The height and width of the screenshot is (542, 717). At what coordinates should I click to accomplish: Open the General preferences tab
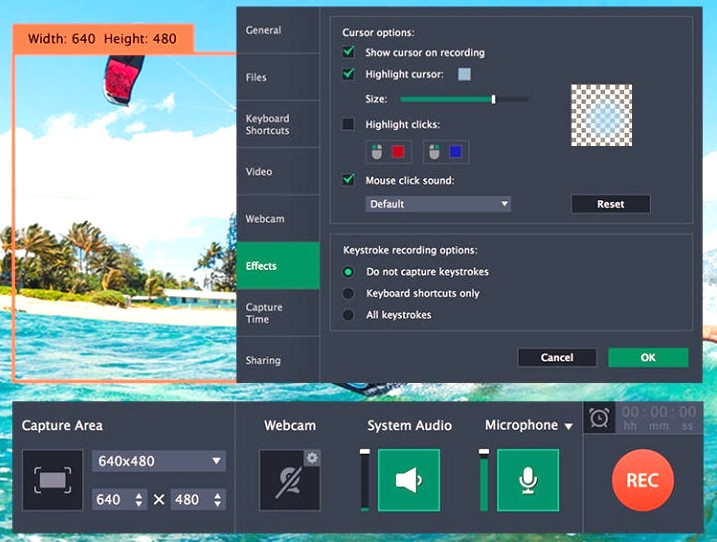coord(278,30)
